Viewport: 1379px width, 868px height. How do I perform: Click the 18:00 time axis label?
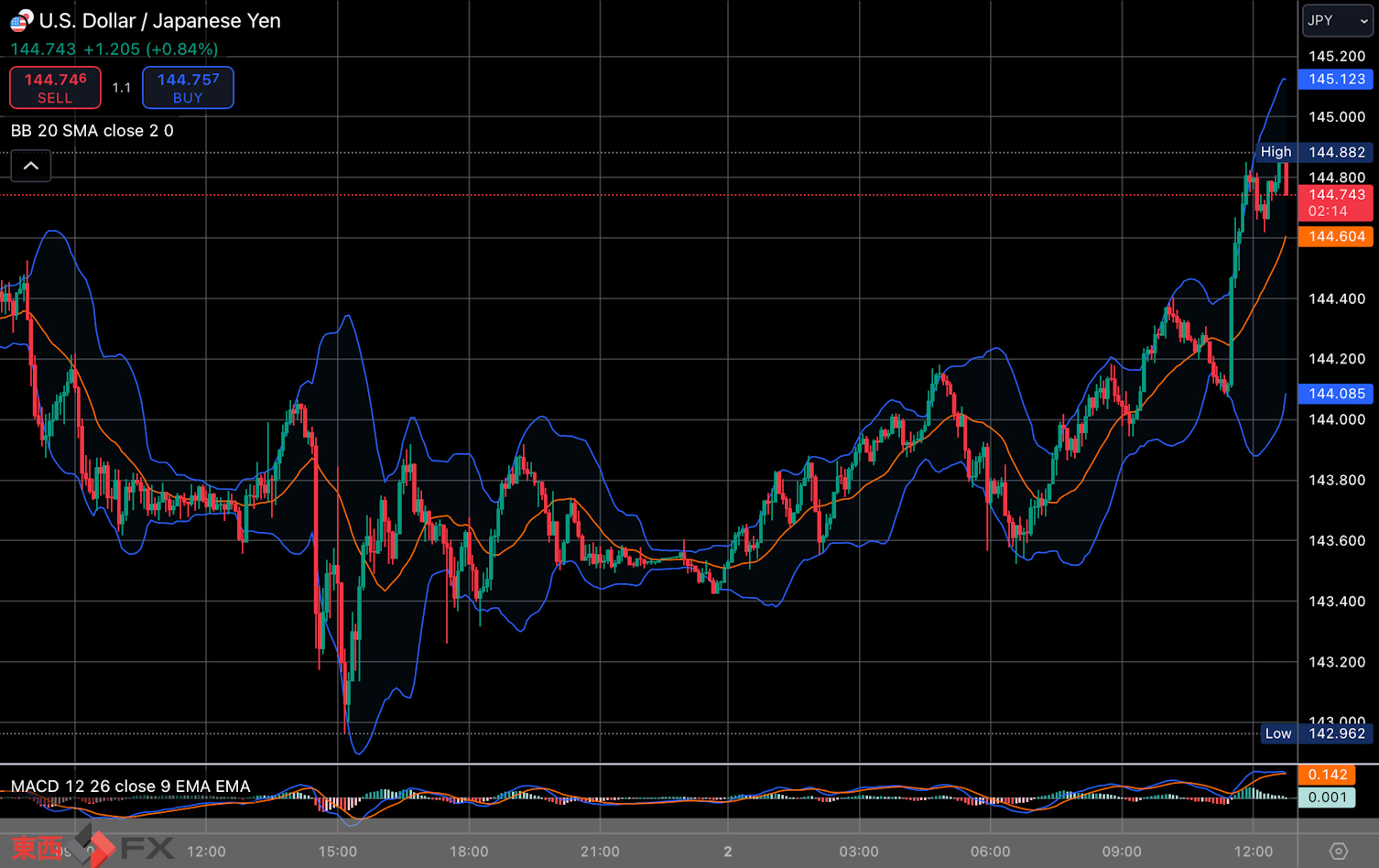(x=469, y=852)
